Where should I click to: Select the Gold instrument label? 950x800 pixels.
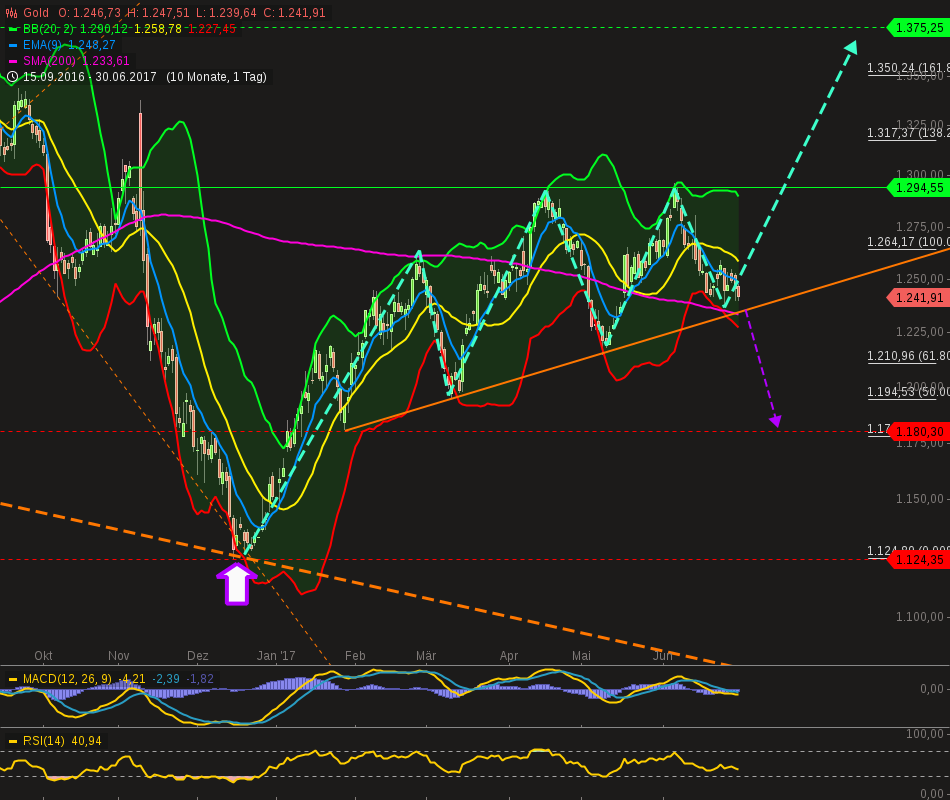click(36, 13)
